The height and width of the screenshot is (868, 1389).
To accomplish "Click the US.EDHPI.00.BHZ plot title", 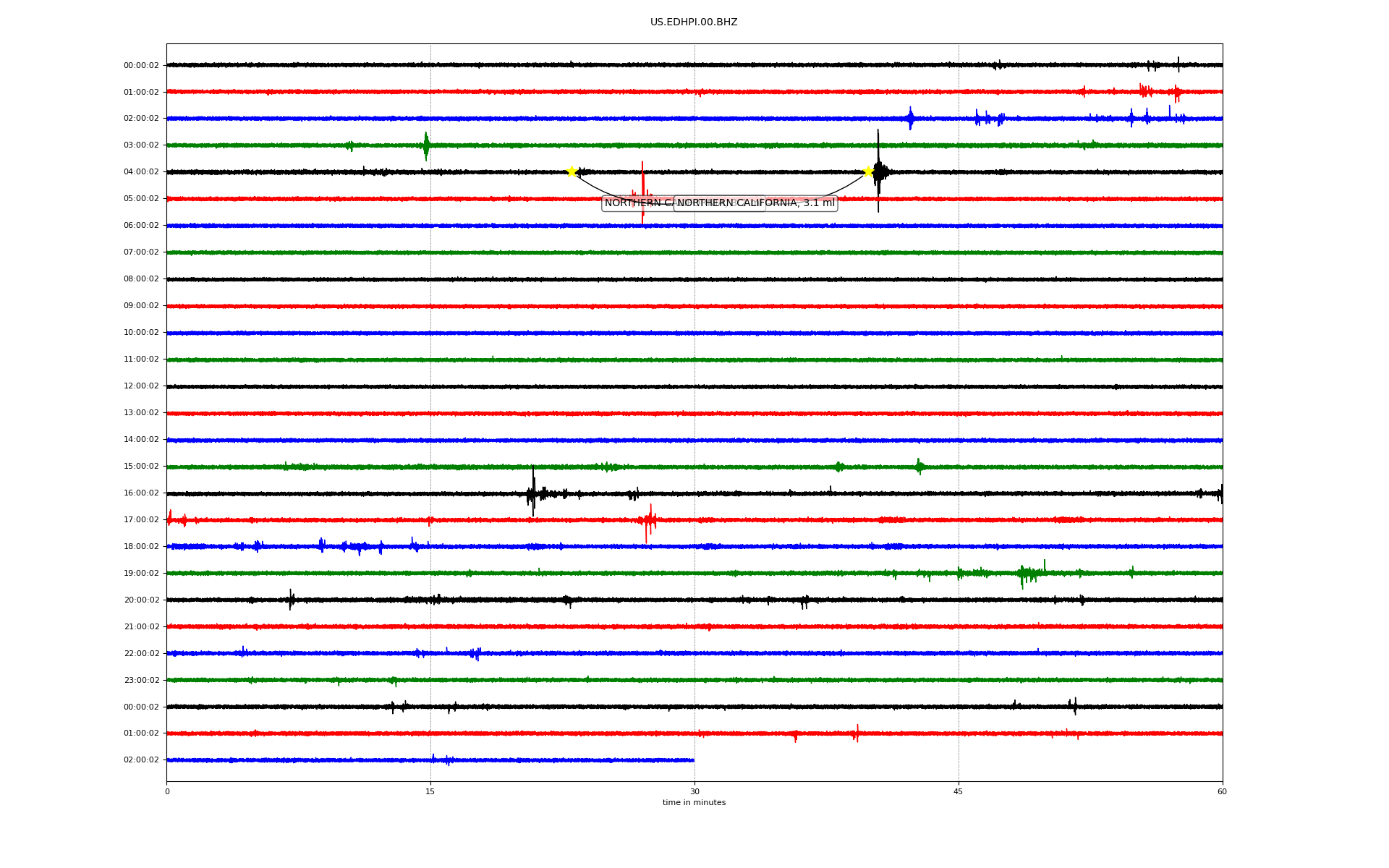I will point(694,22).
